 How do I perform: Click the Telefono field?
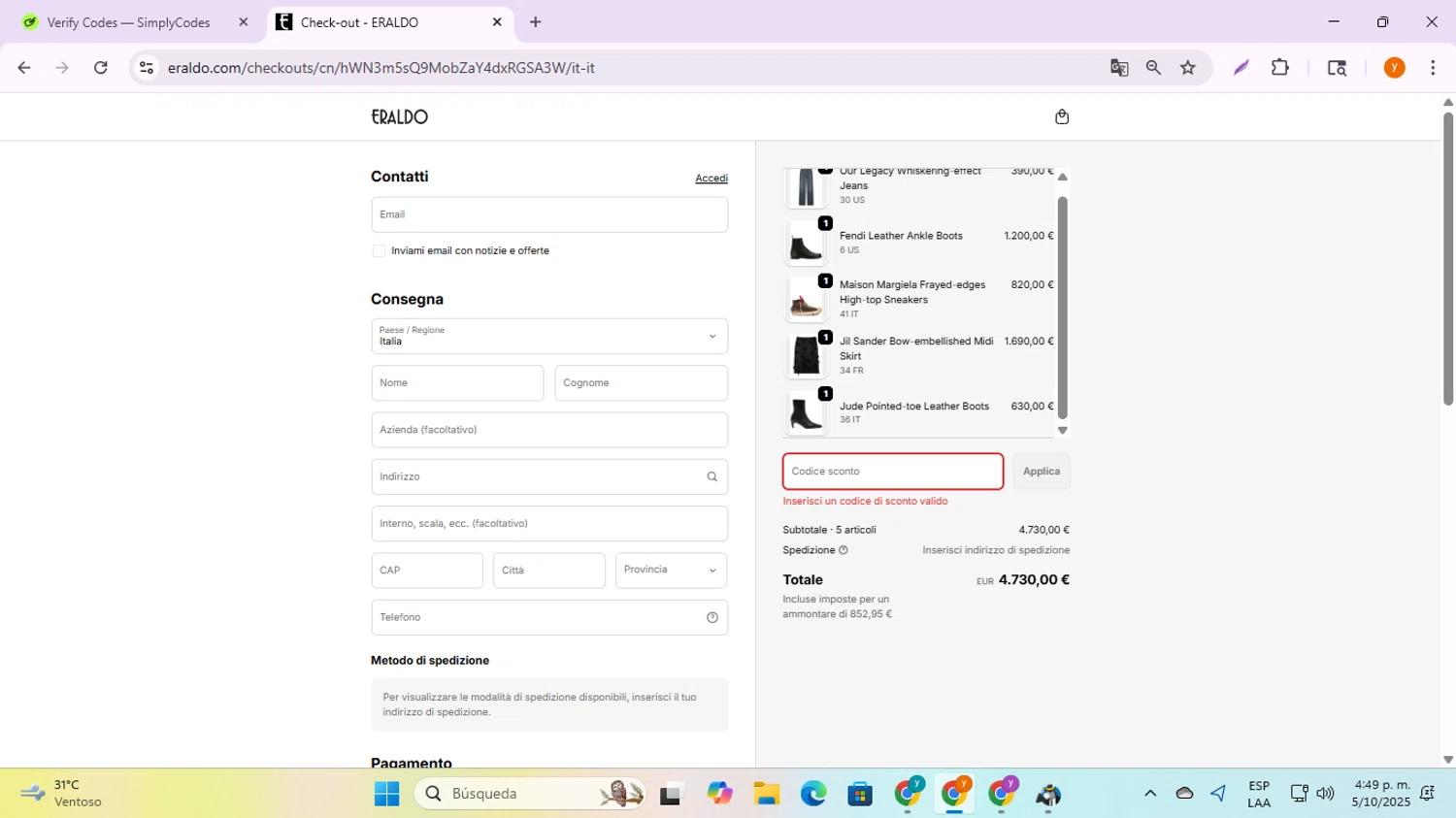pyautogui.click(x=549, y=617)
